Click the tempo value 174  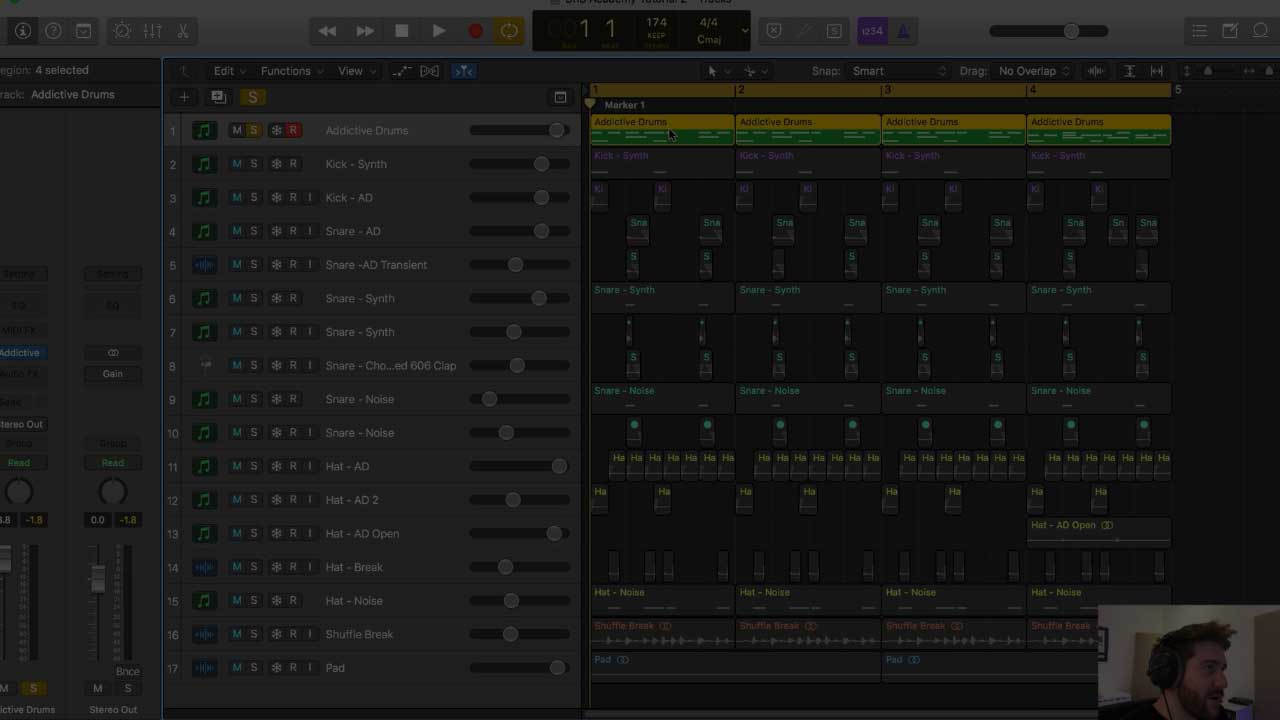(x=656, y=22)
